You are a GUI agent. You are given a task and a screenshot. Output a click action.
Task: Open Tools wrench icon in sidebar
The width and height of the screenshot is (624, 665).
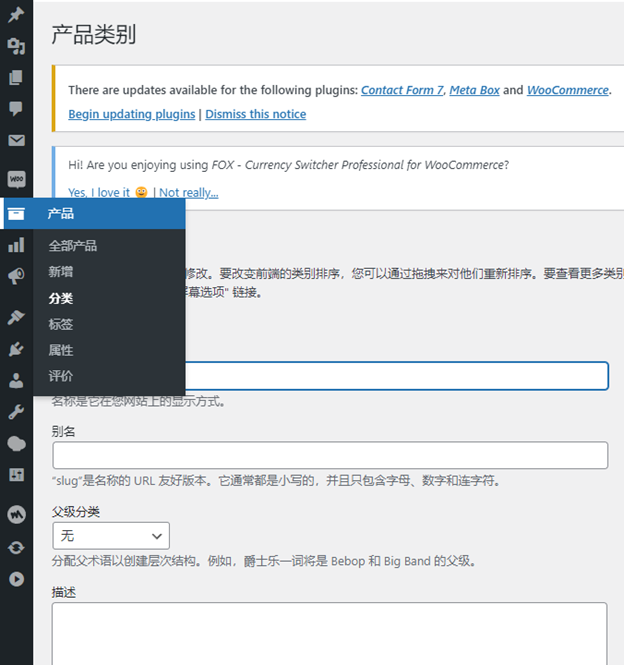coord(16,412)
